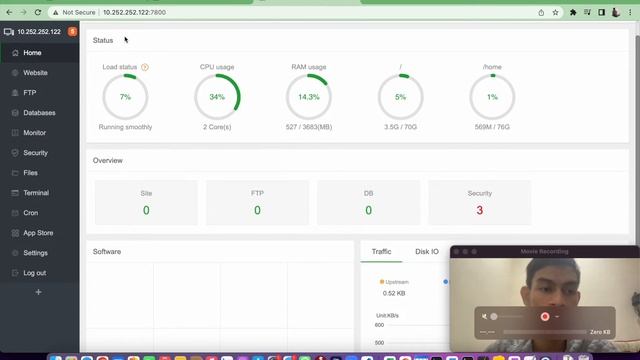Click the '0.52 KB' upstream value

(x=394, y=293)
